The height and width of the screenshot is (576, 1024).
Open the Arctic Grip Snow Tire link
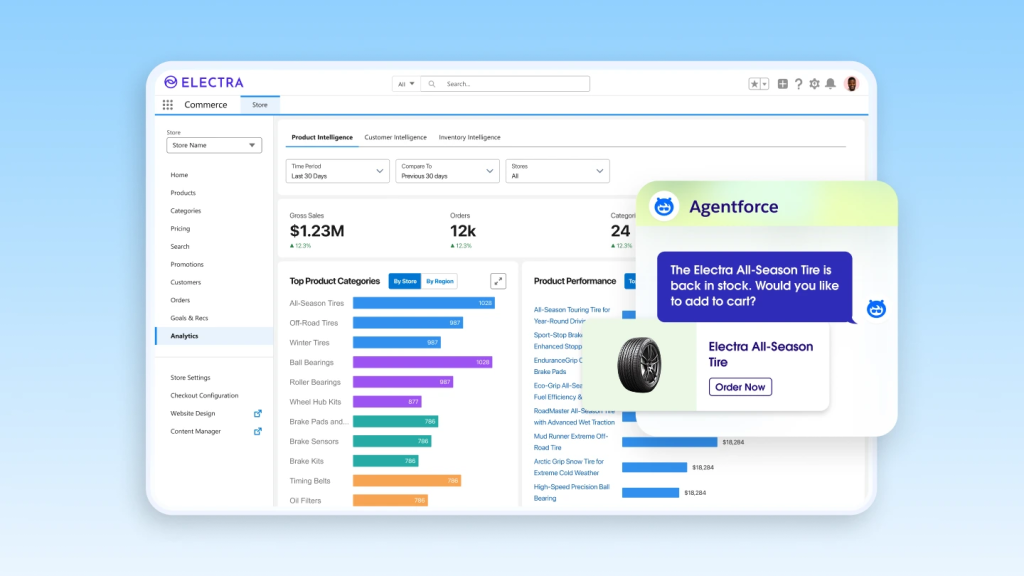pyautogui.click(x=569, y=467)
